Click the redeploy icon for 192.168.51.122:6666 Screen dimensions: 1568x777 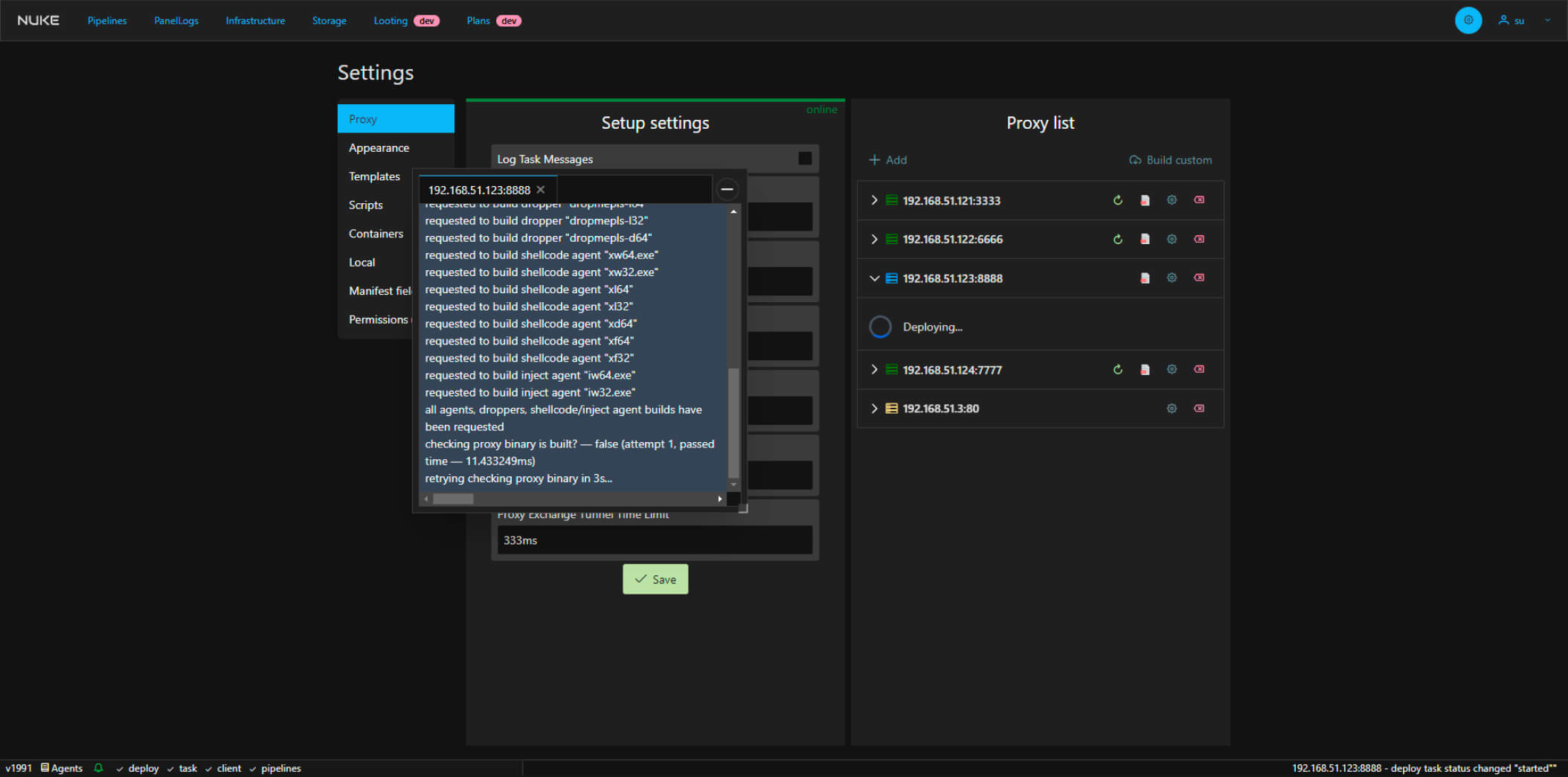(x=1117, y=239)
